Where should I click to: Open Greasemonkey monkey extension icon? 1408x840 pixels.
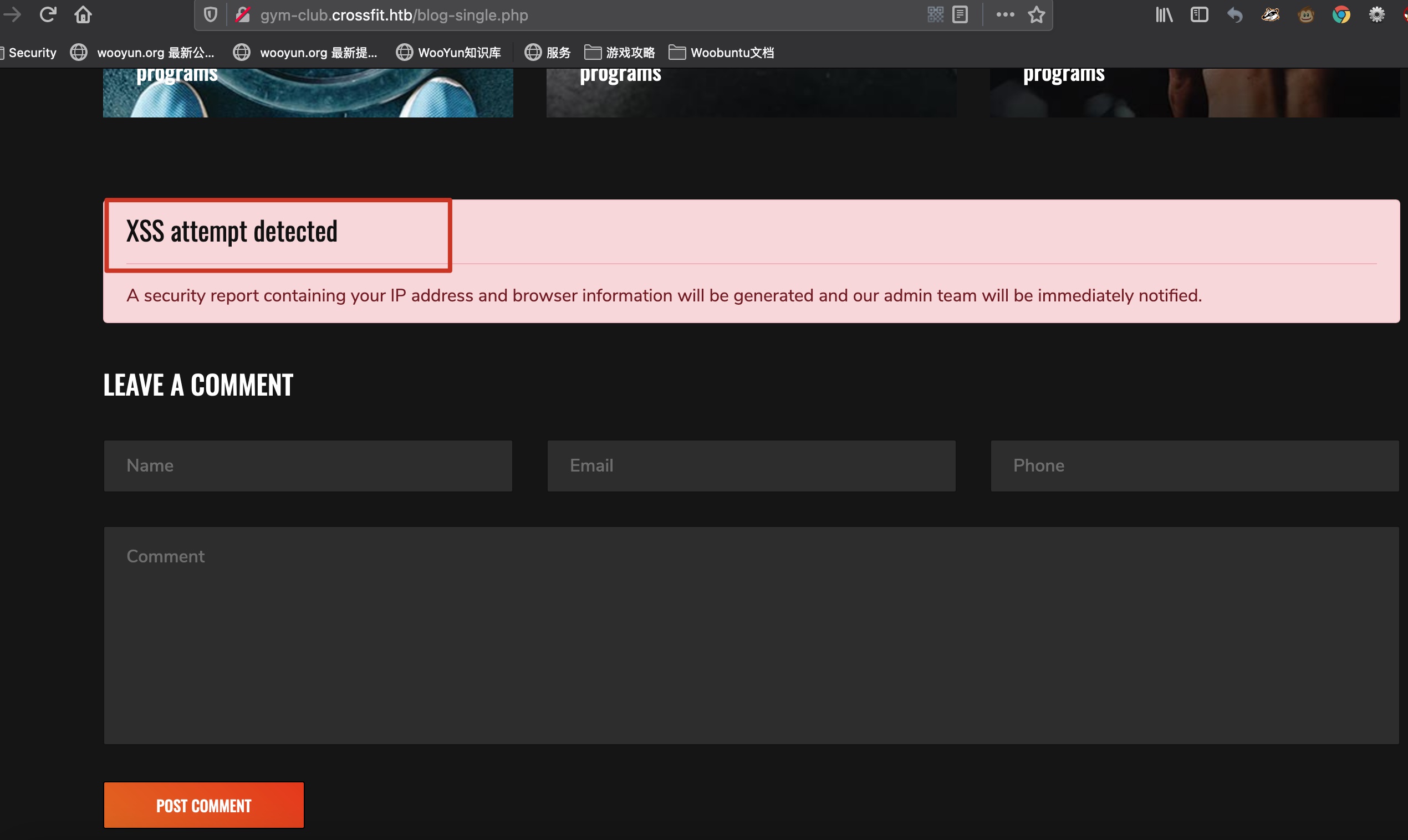1305,15
